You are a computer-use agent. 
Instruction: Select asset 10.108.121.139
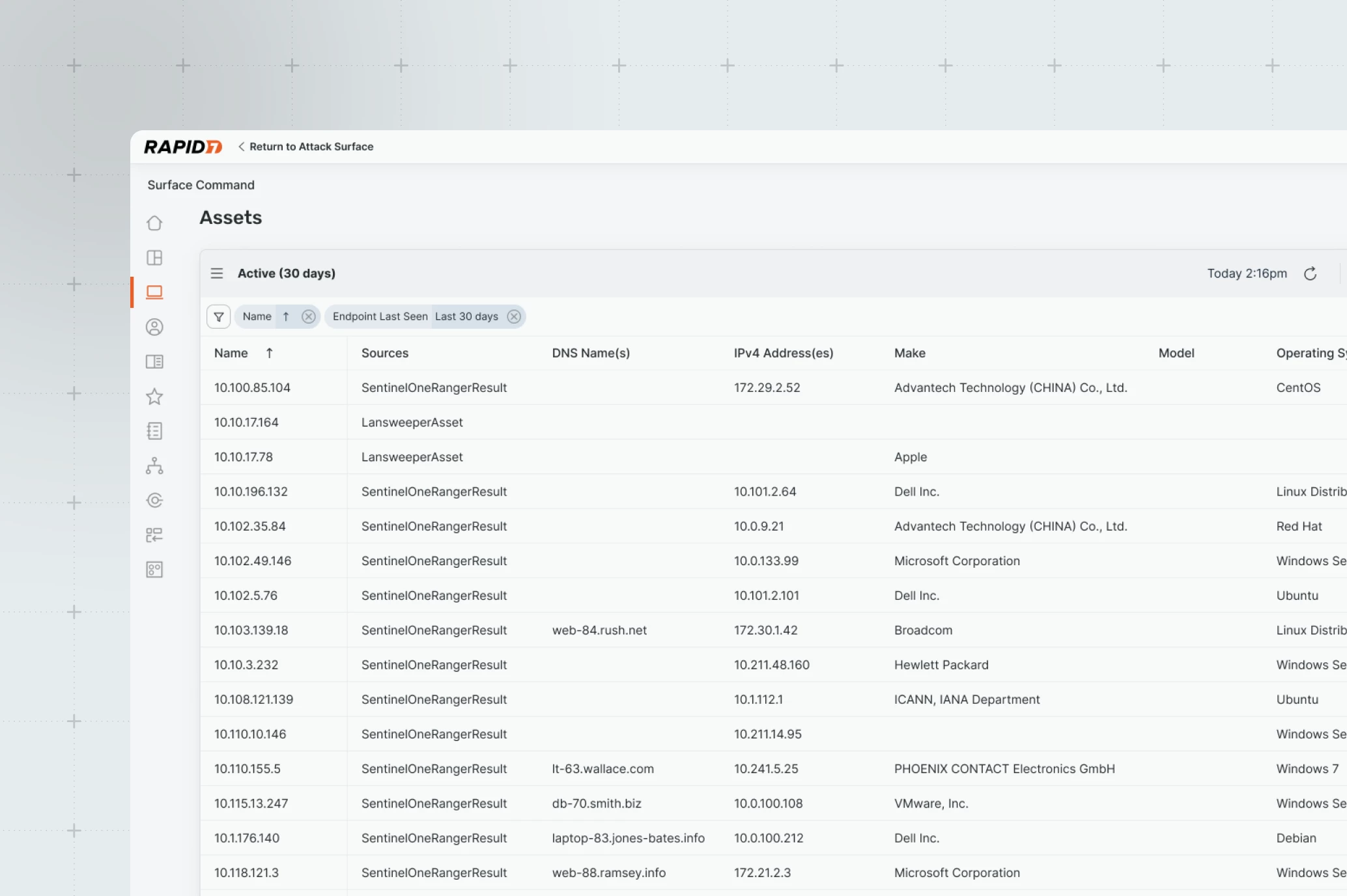click(253, 699)
